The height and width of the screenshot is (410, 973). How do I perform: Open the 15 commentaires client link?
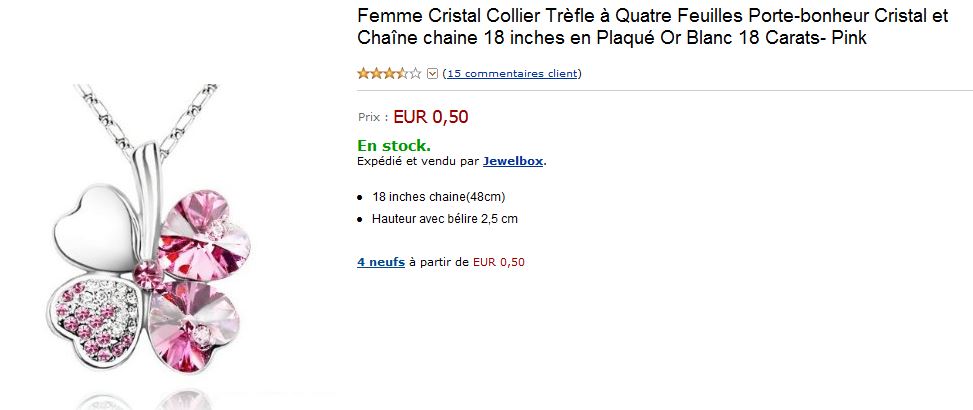point(512,73)
